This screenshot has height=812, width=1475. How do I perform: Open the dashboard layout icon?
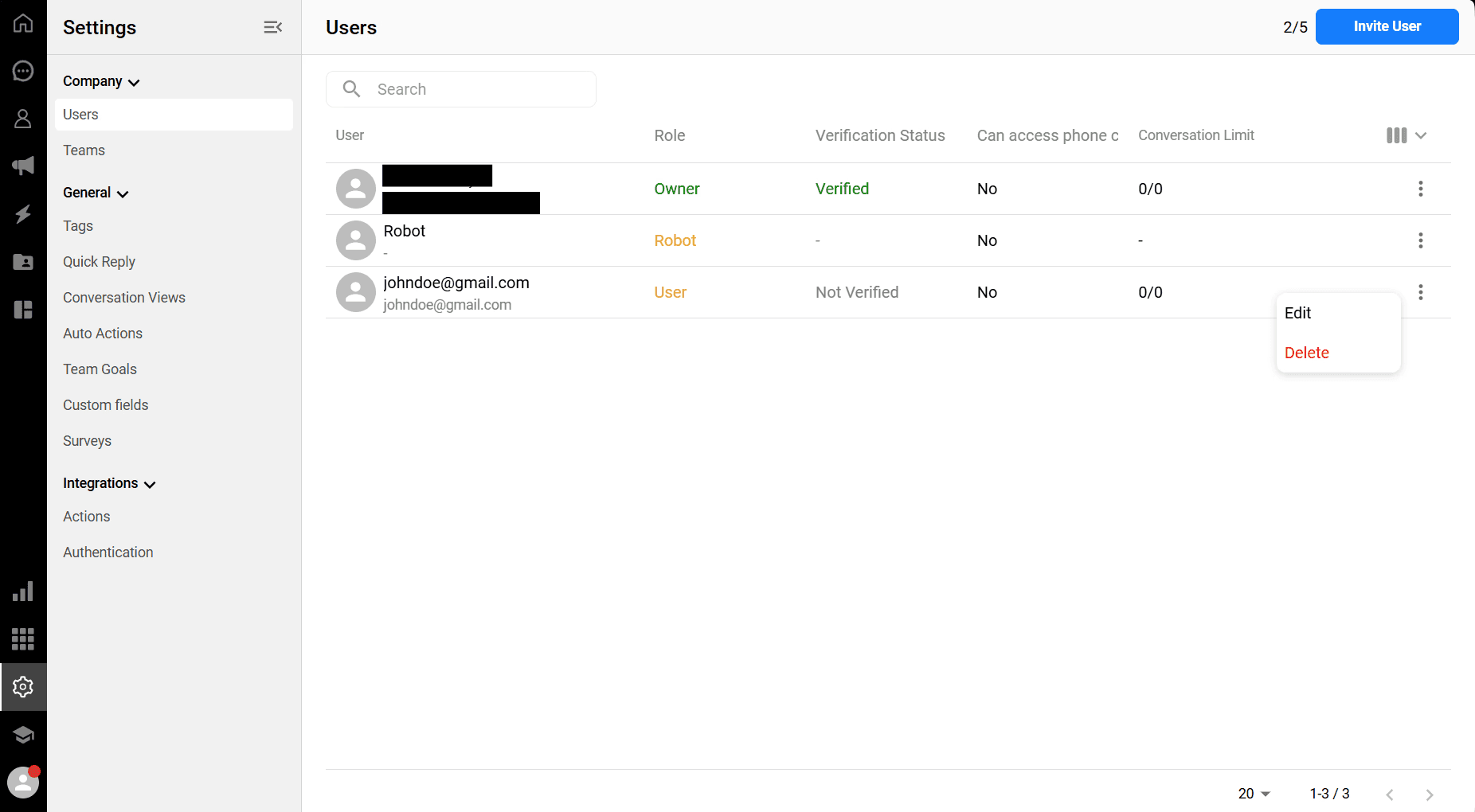pos(23,310)
